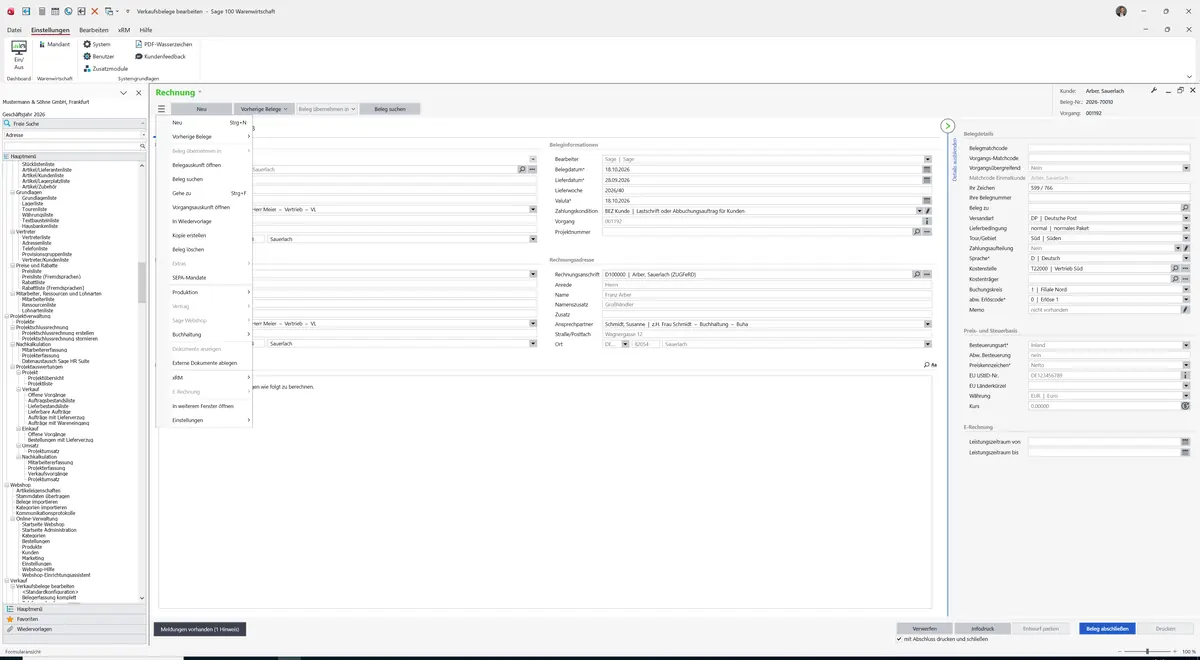1200x660 pixels.
Task: Open the xRM ribbon tab
Action: (x=124, y=31)
